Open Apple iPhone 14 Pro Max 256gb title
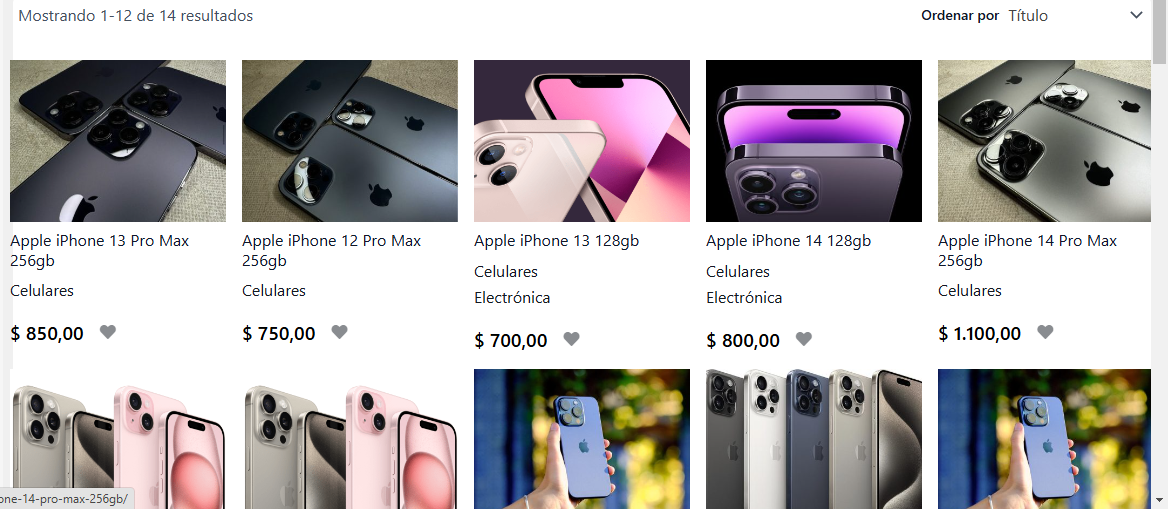The image size is (1168, 509). click(1027, 251)
